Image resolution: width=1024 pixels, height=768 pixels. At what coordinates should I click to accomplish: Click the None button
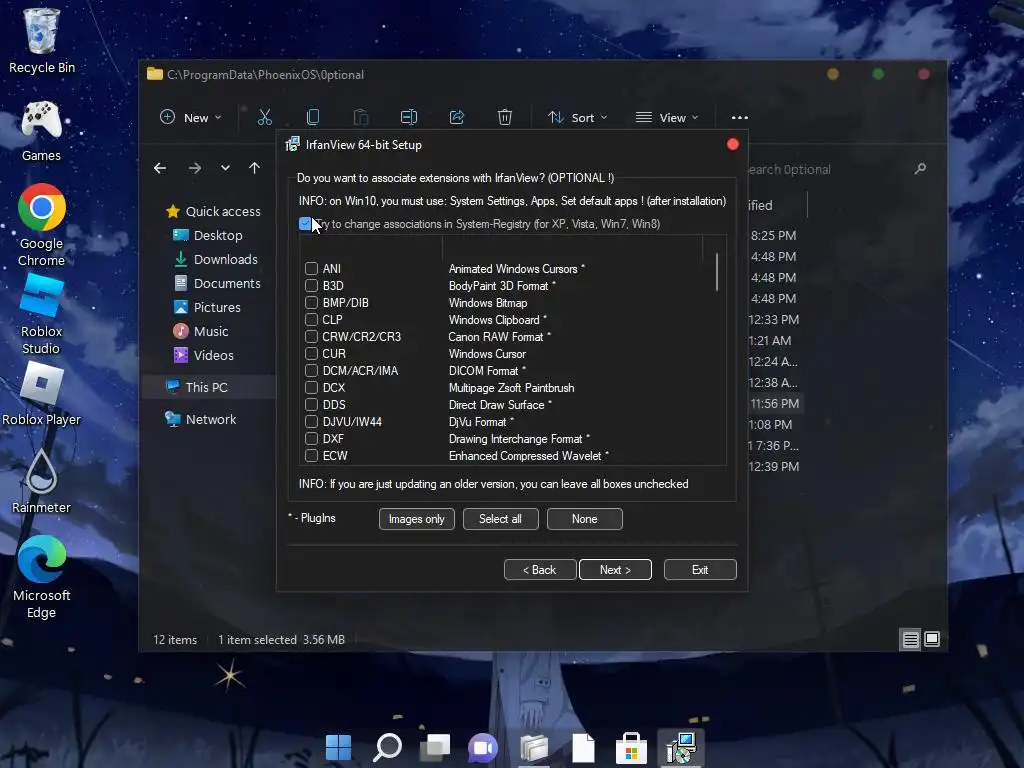point(584,519)
